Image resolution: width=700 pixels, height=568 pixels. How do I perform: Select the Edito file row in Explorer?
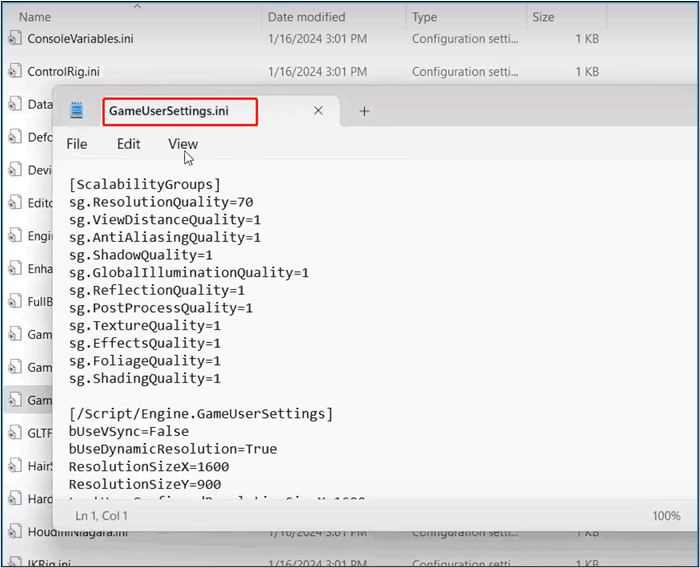click(29, 203)
